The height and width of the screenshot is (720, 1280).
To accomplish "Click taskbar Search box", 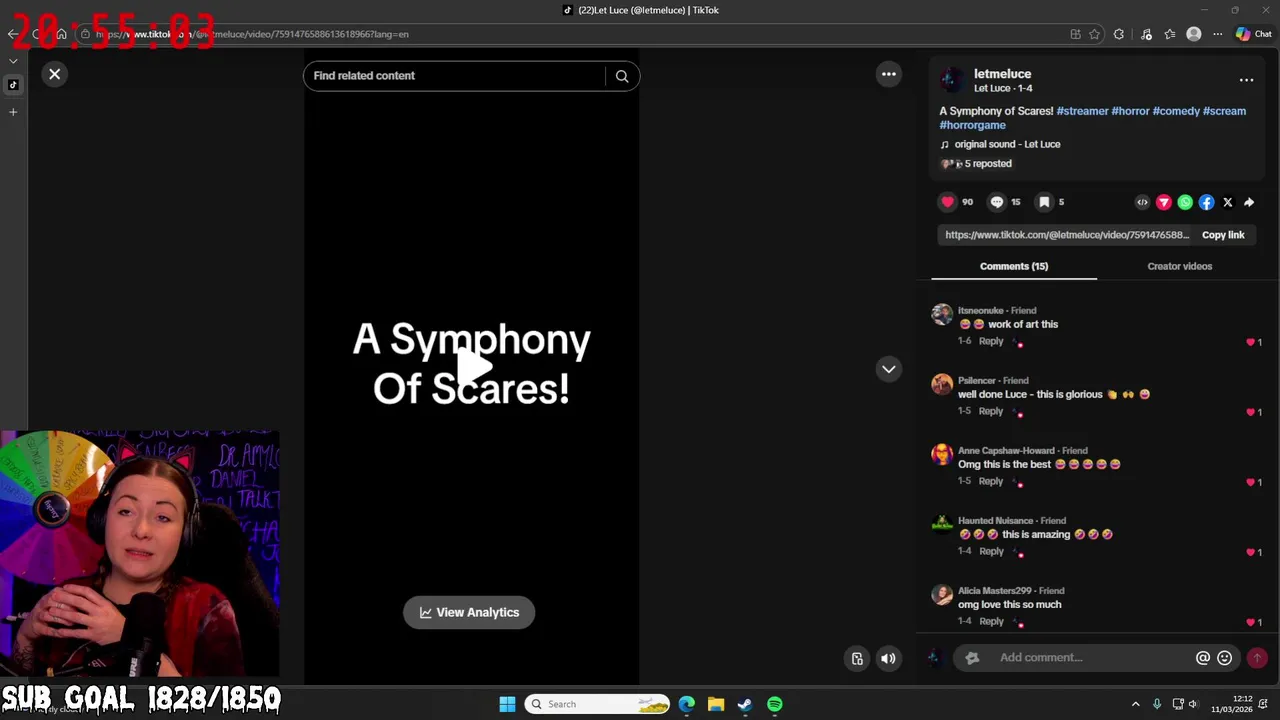I will 598,704.
